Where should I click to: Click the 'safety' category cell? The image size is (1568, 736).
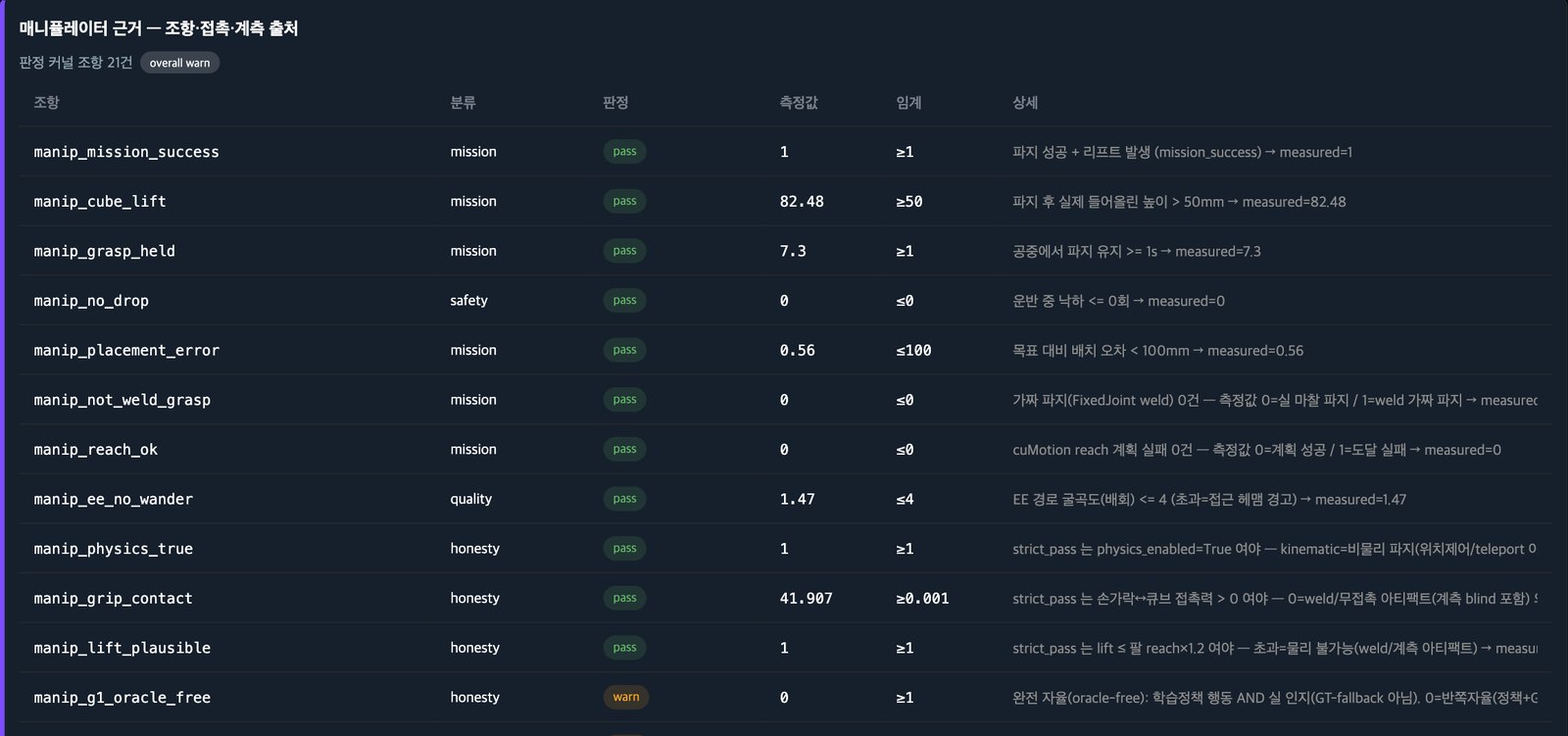468,301
